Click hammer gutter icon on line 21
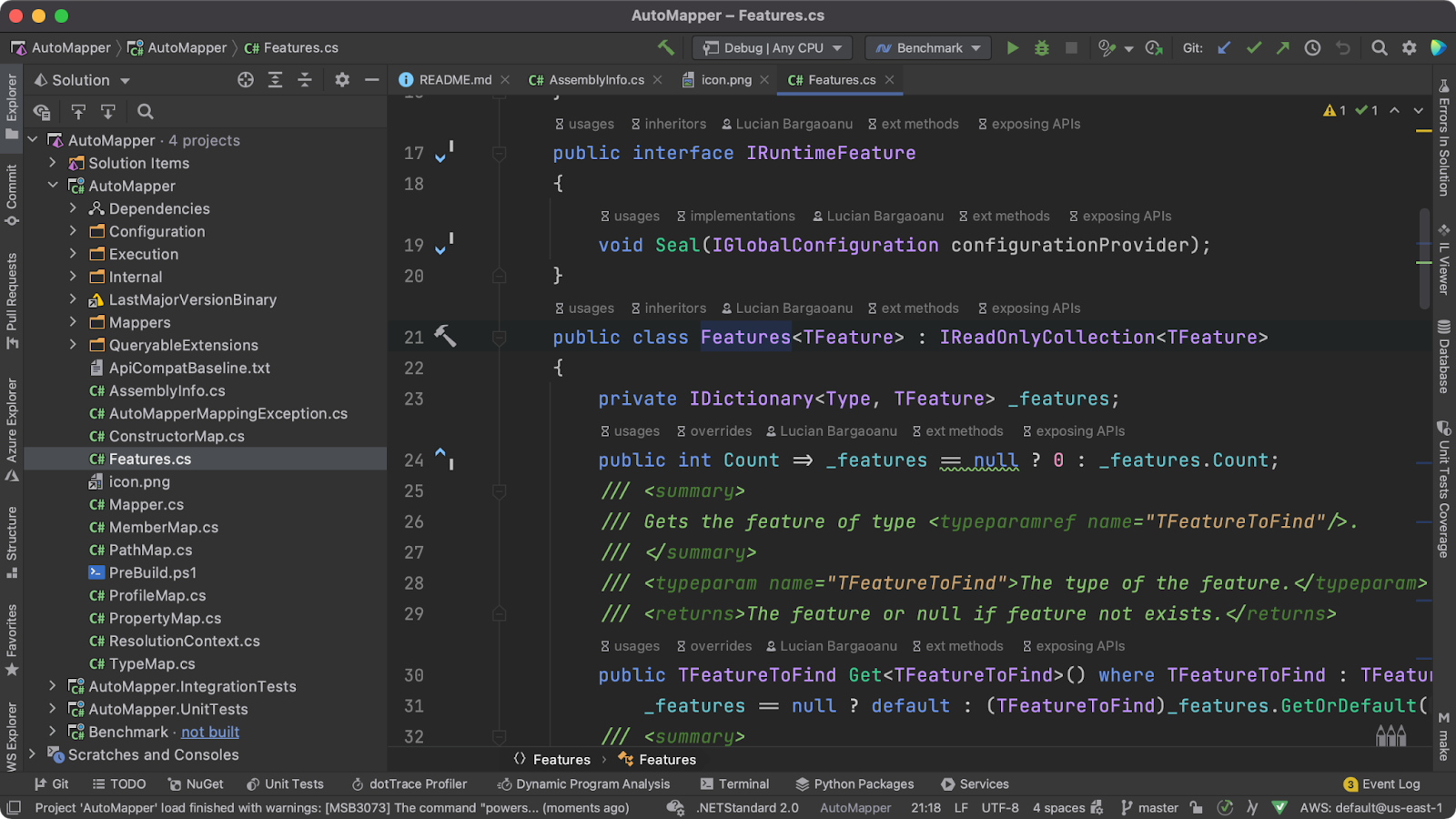 (445, 336)
